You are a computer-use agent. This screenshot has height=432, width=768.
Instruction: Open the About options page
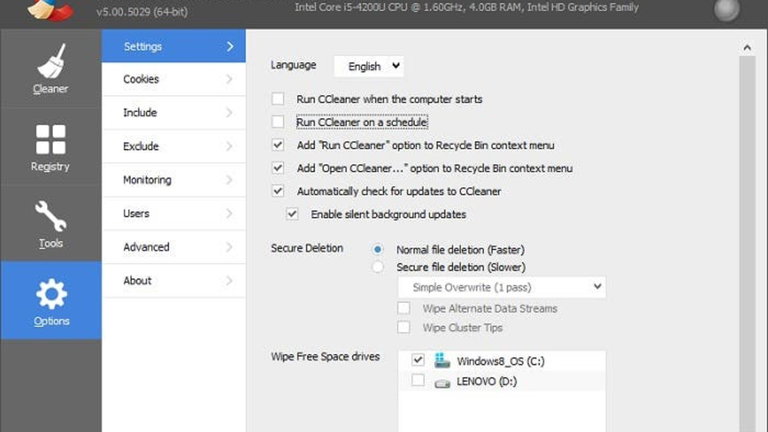173,281
